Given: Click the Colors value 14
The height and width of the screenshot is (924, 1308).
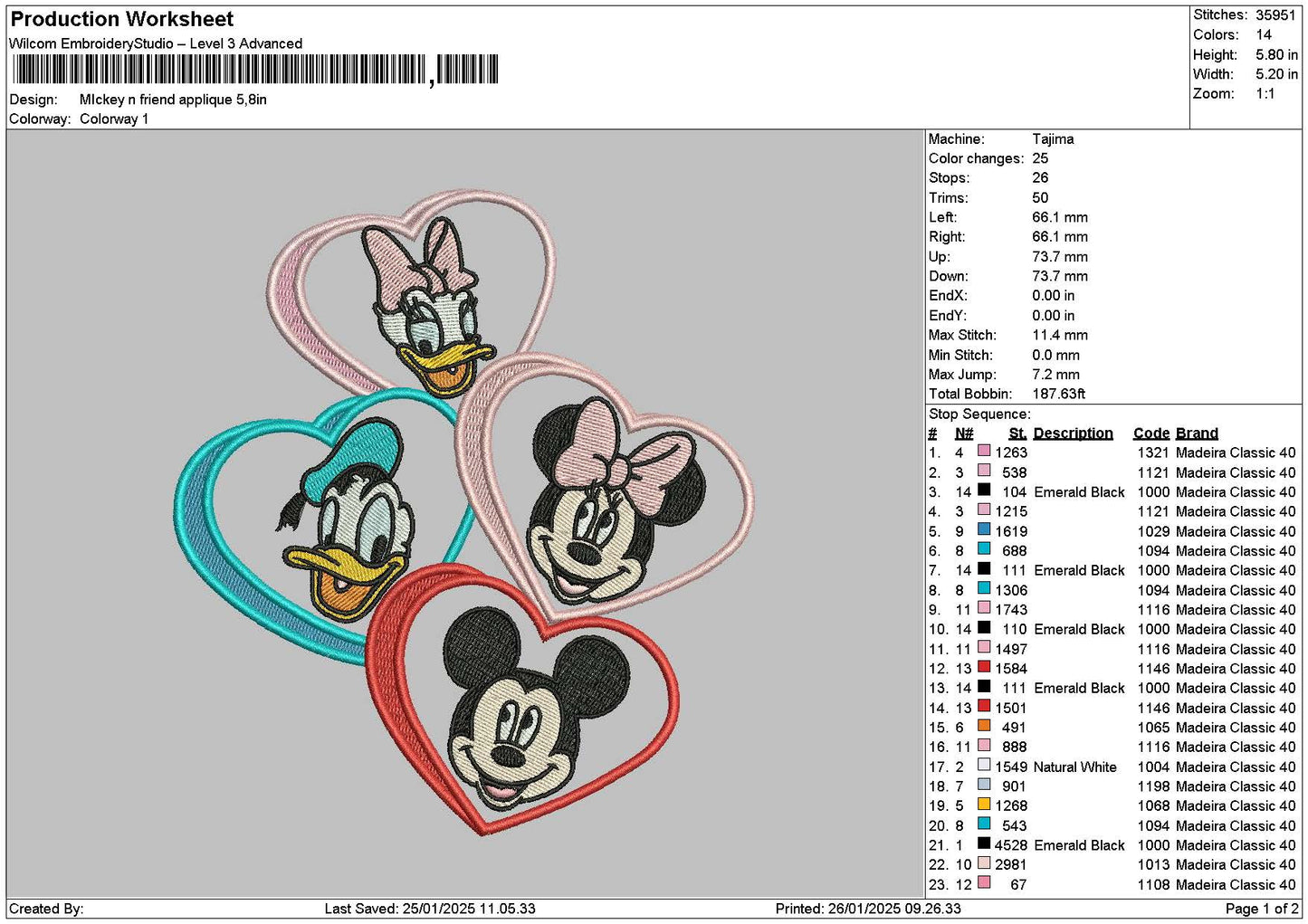Looking at the screenshot, I should point(1264,34).
